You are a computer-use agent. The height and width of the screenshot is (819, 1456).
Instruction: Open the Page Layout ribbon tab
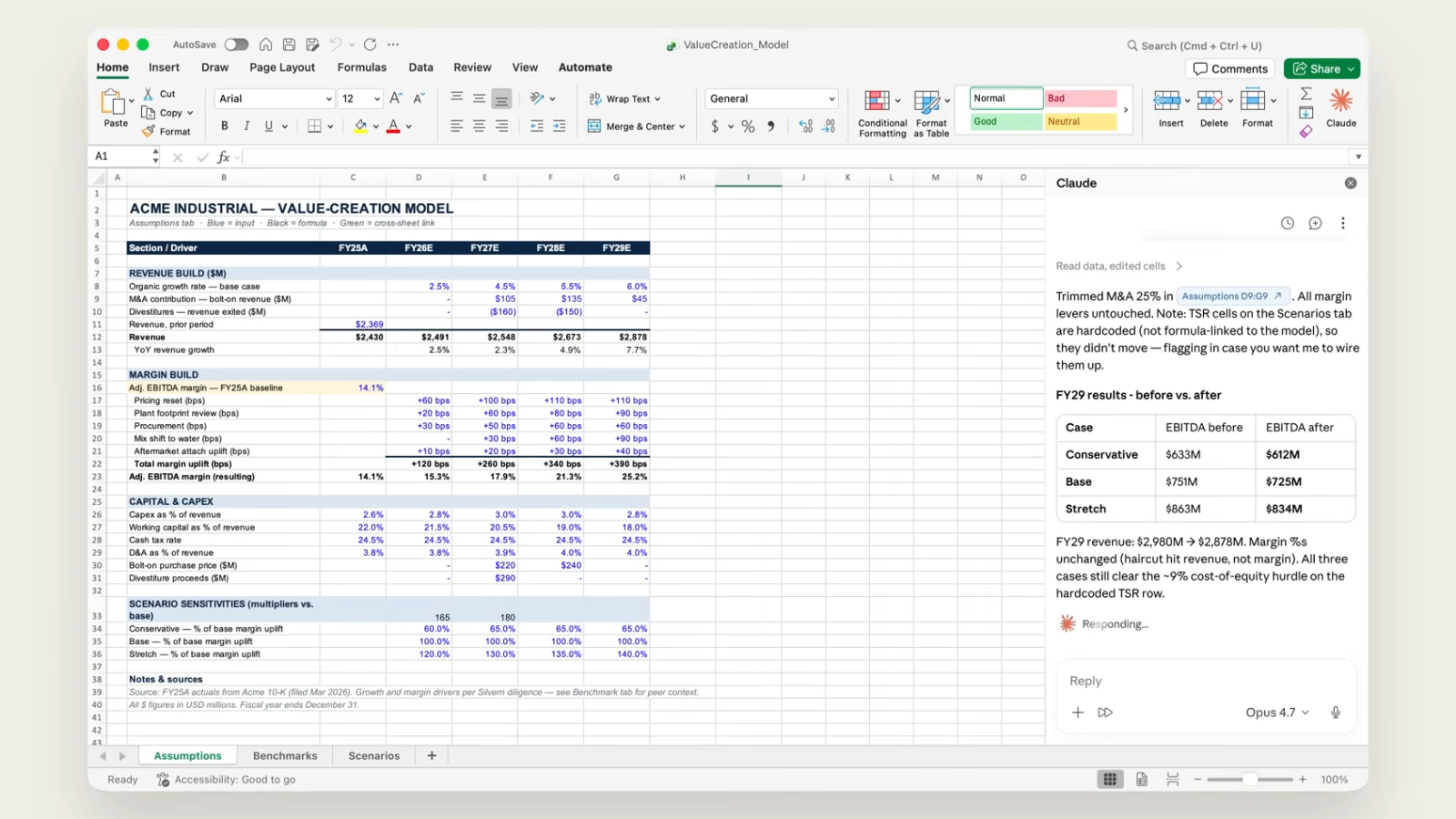pyautogui.click(x=282, y=67)
